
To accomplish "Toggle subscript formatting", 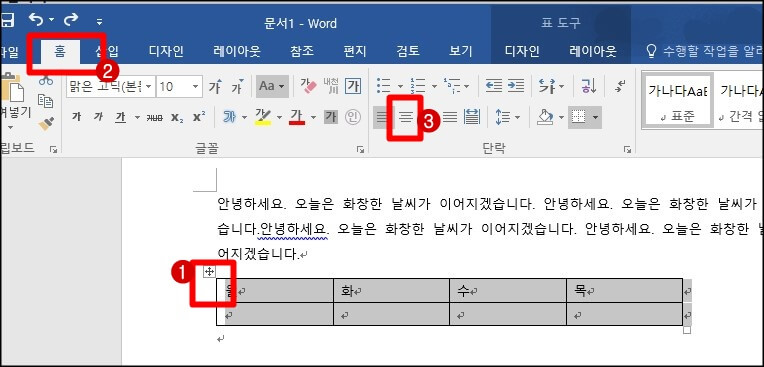I will coord(176,117).
